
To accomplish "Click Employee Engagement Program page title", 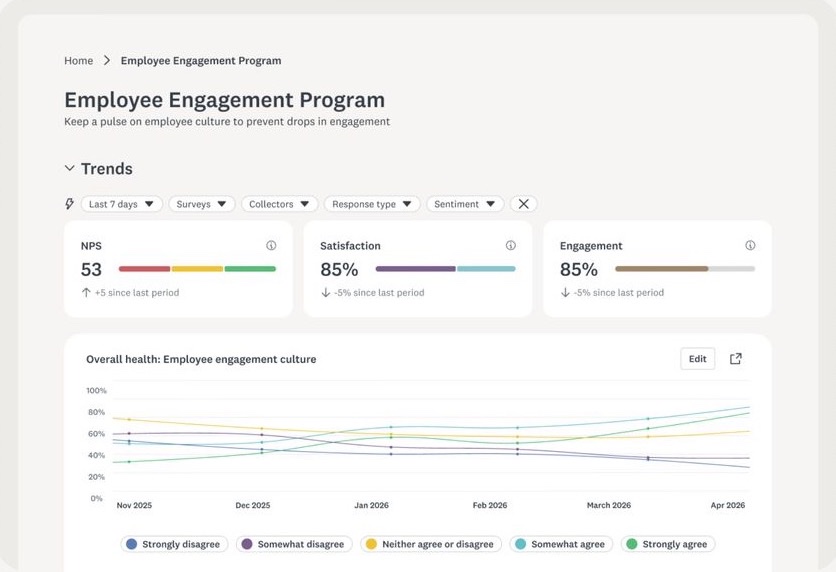I will pos(224,100).
